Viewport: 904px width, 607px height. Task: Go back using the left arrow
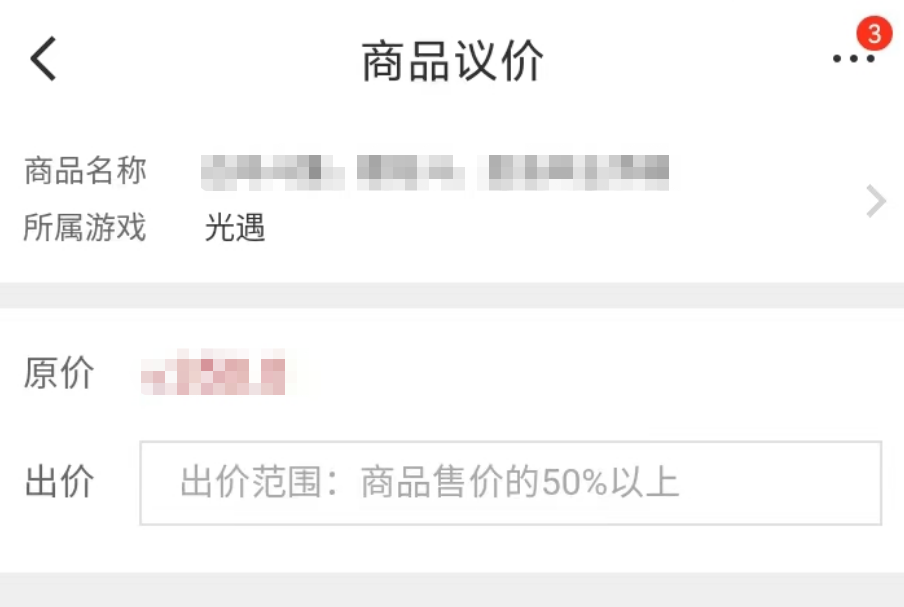tap(43, 59)
